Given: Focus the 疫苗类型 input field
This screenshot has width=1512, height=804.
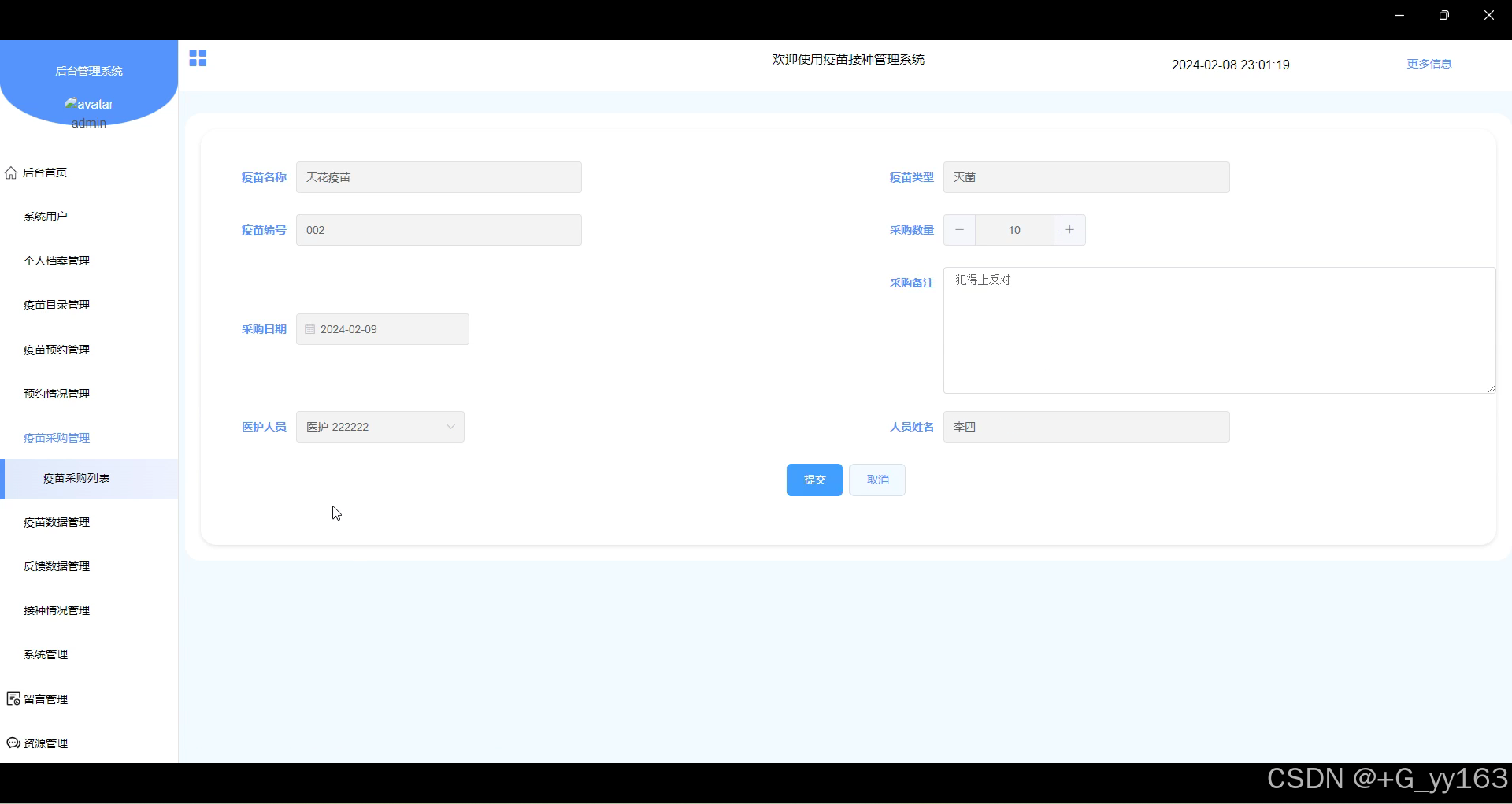Looking at the screenshot, I should [1087, 177].
